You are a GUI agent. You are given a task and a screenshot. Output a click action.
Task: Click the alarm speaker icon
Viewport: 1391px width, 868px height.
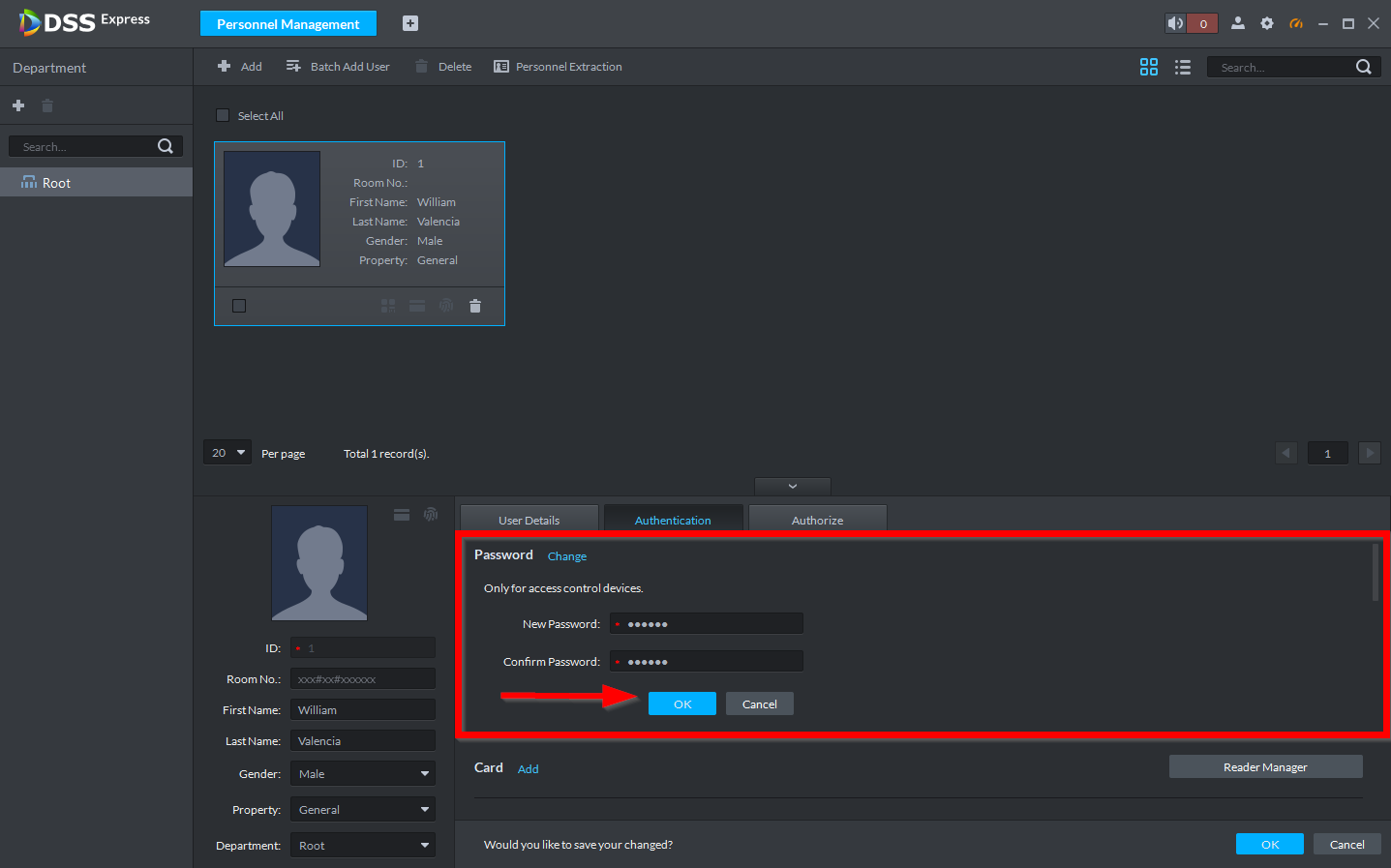tap(1175, 23)
